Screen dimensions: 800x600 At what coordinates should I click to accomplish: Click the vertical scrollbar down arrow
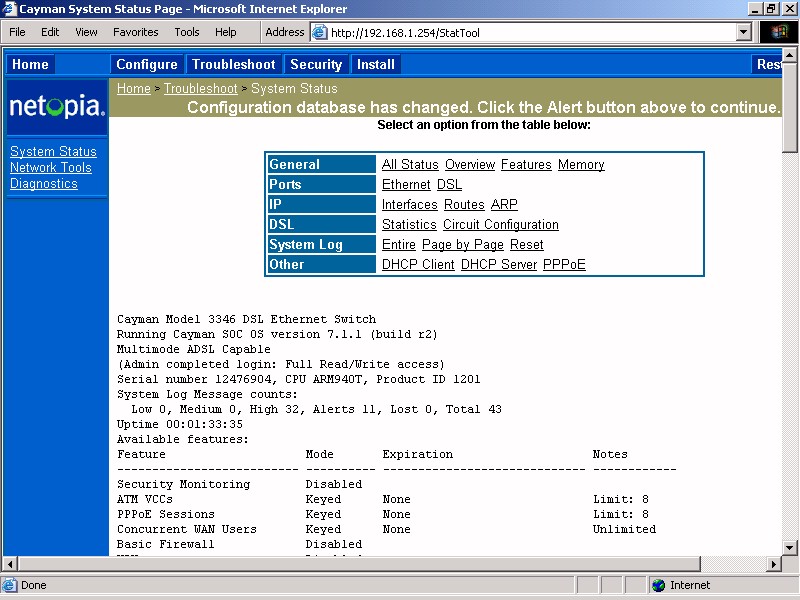tap(790, 547)
